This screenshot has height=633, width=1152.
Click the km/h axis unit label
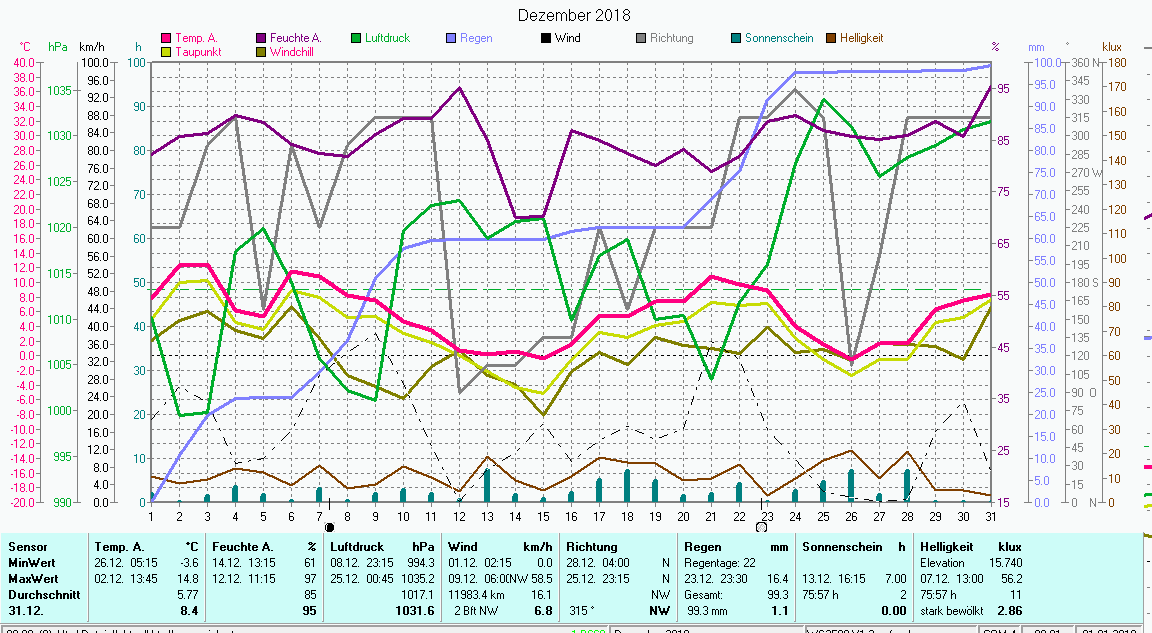click(x=91, y=47)
